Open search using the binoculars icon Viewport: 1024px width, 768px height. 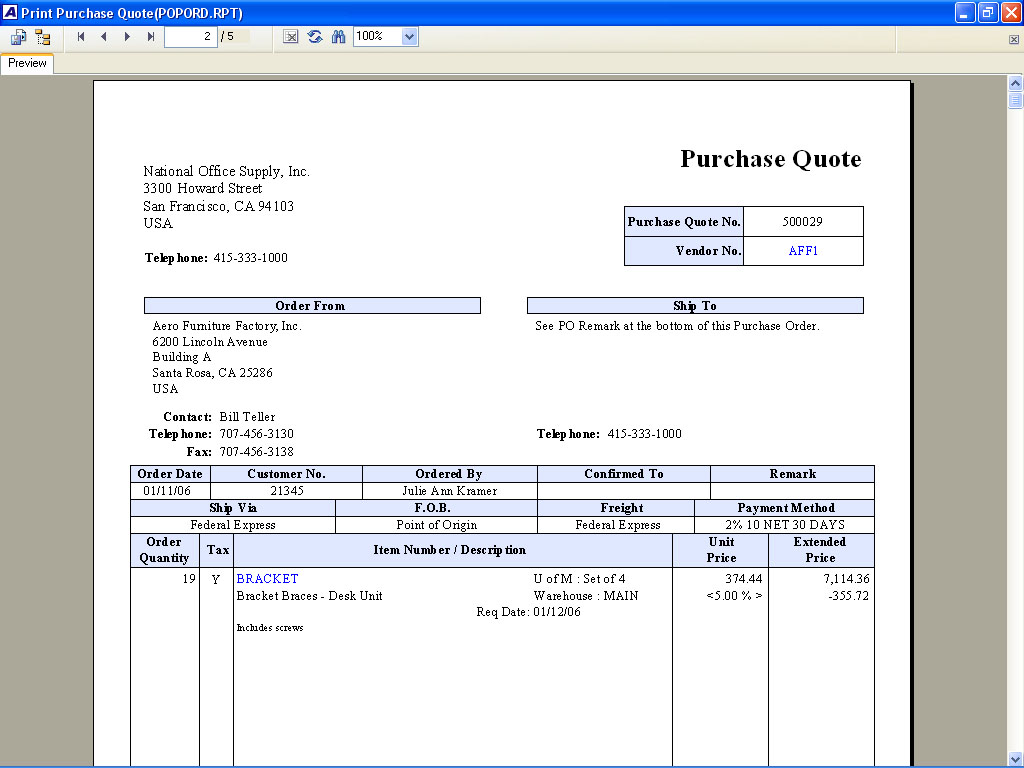(x=338, y=36)
